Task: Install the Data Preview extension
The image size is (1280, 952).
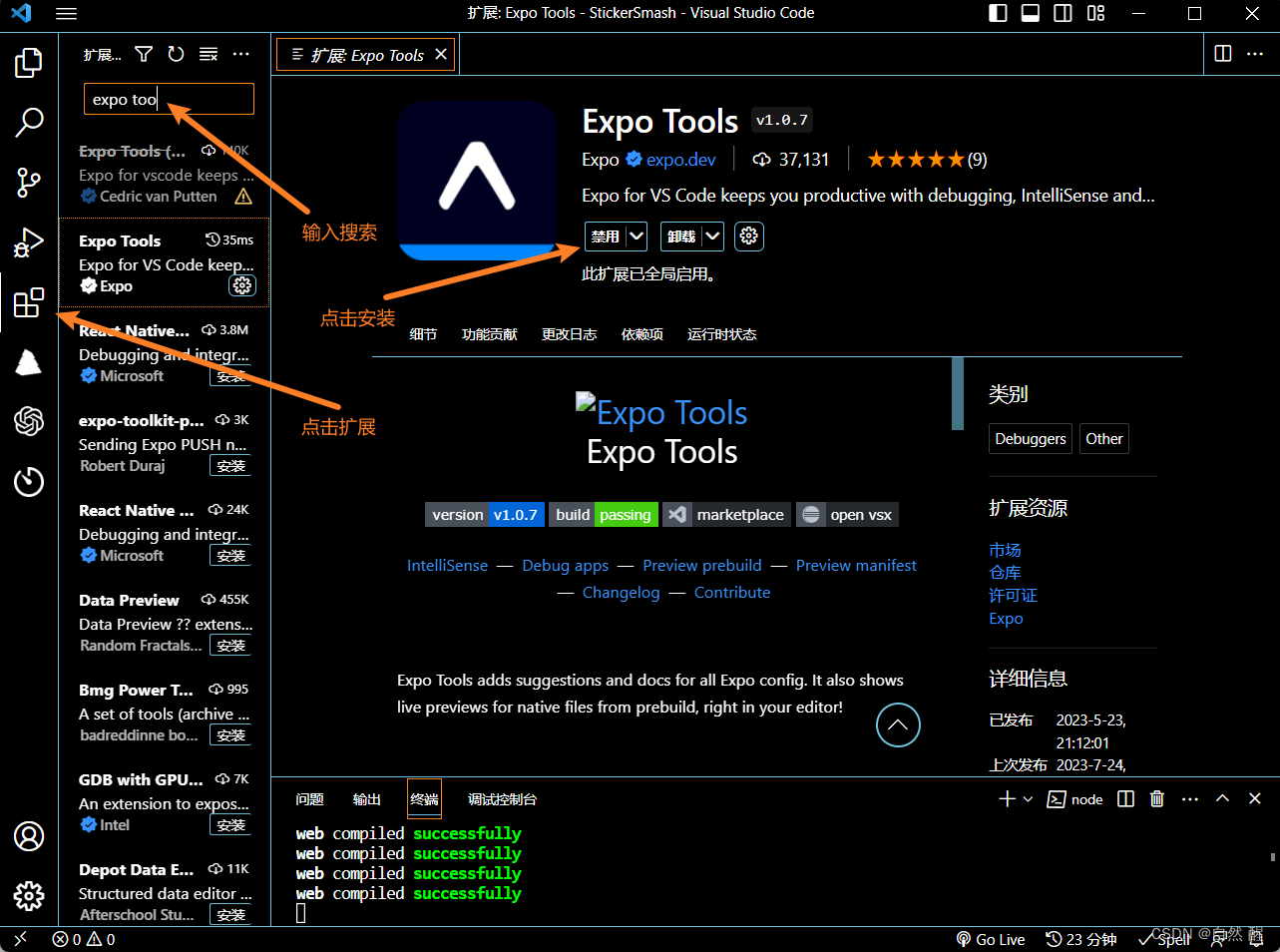Action: point(230,646)
